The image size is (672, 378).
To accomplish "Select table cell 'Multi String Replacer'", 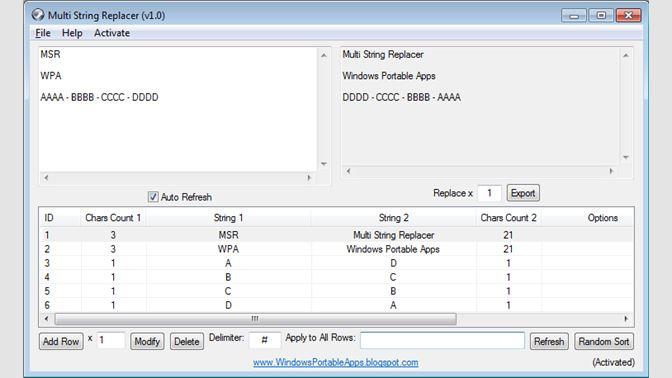I will click(x=393, y=235).
